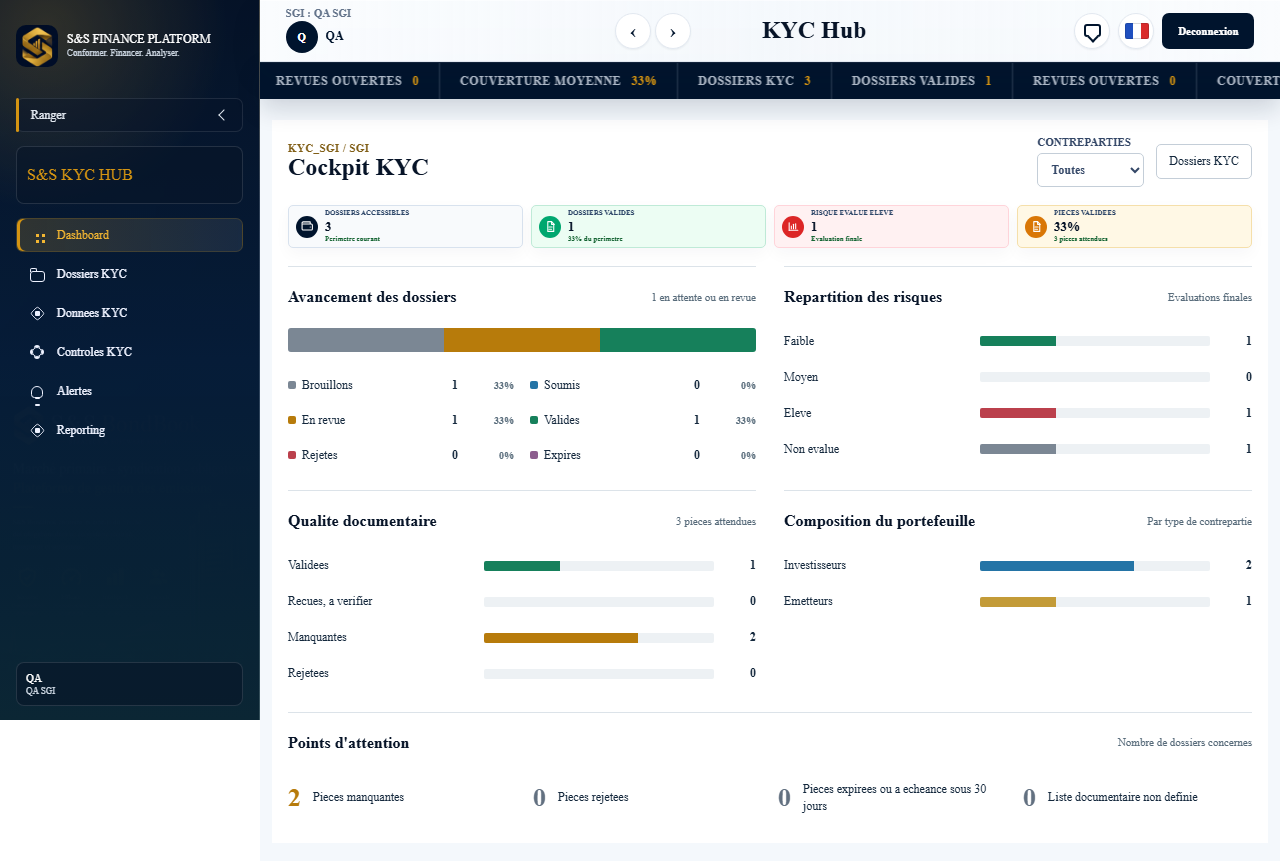This screenshot has height=861, width=1280.
Task: Click the Risque evalue eleve red icon
Action: point(793,227)
